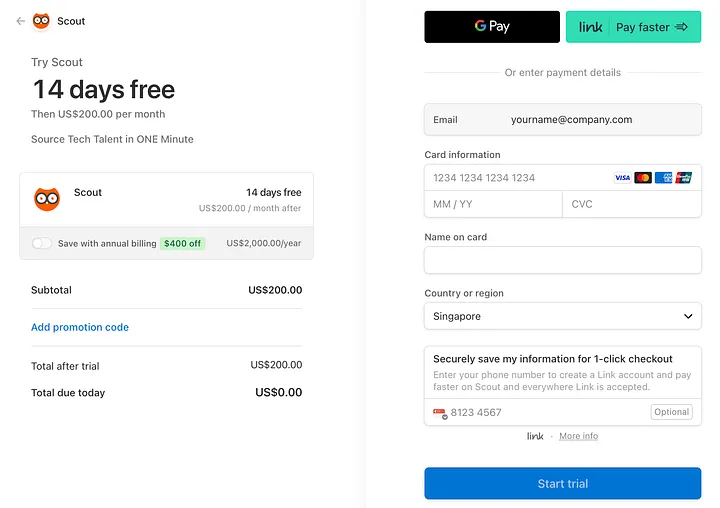Click the Scout owl product thumbnail
This screenshot has width=720, height=508.
[x=47, y=198]
